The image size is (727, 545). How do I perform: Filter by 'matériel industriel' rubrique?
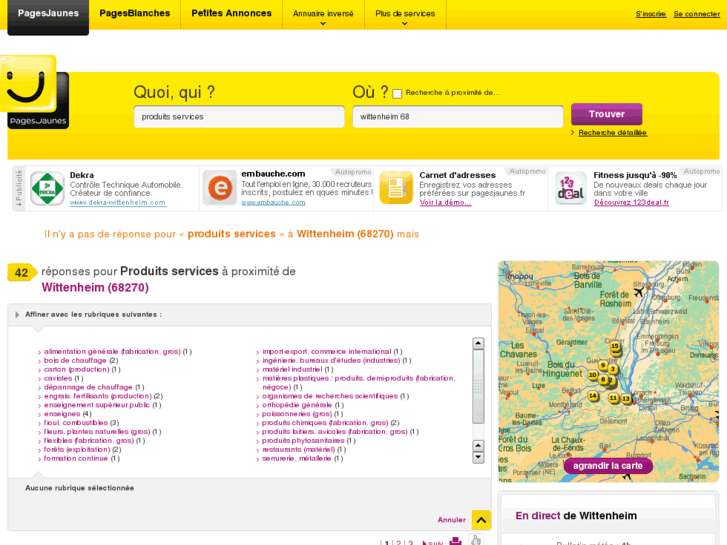point(292,369)
